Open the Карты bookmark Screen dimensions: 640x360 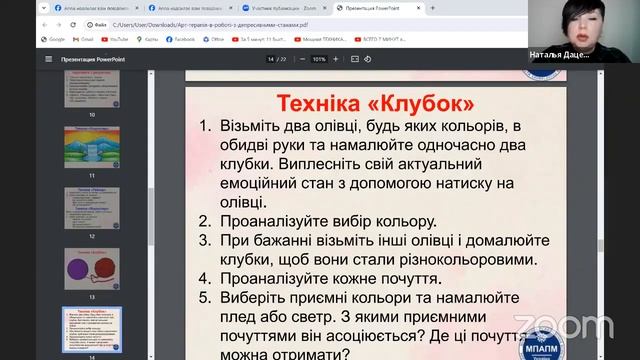pyautogui.click(x=147, y=39)
